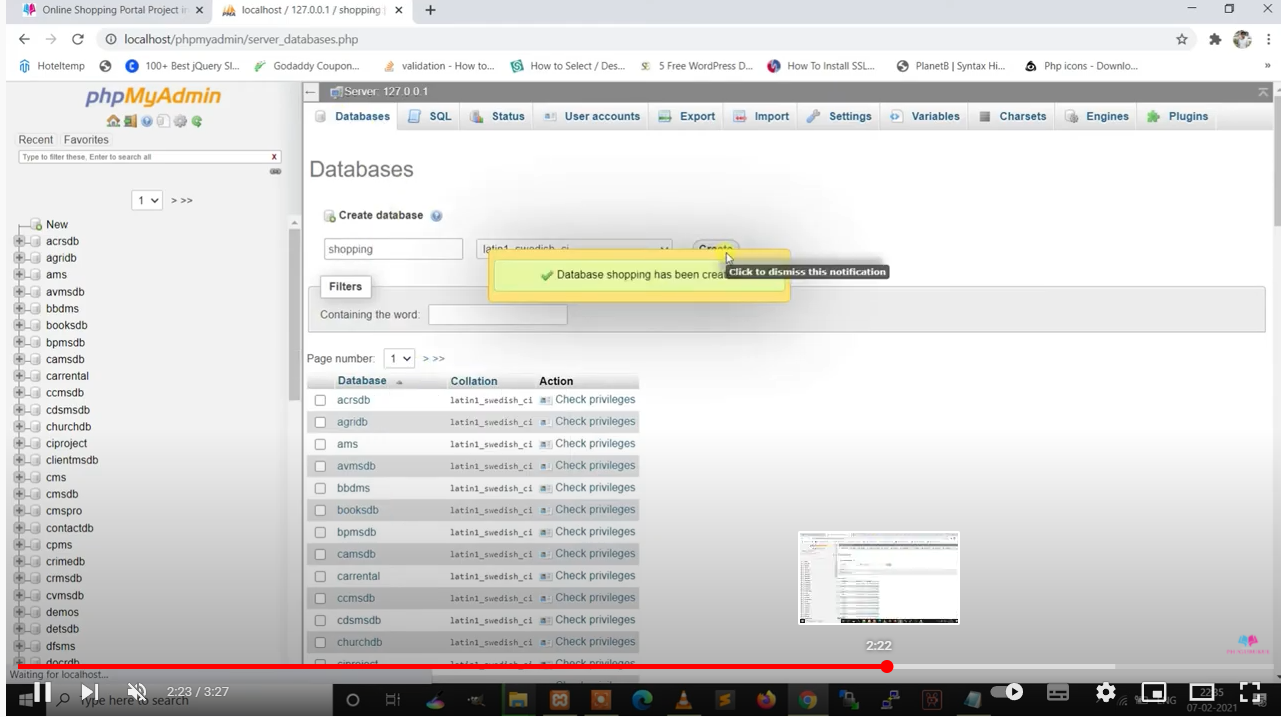Tick the avmsdb database checkbox
The height and width of the screenshot is (717, 1281).
tap(320, 466)
